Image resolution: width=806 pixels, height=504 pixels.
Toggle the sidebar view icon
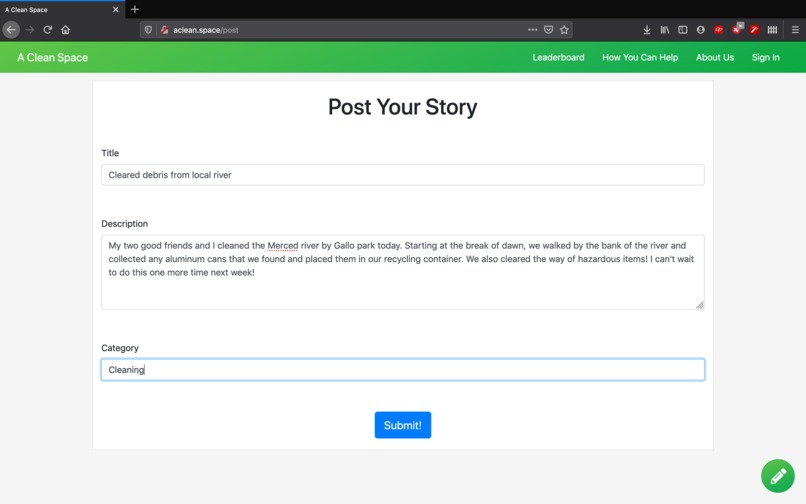(x=683, y=30)
